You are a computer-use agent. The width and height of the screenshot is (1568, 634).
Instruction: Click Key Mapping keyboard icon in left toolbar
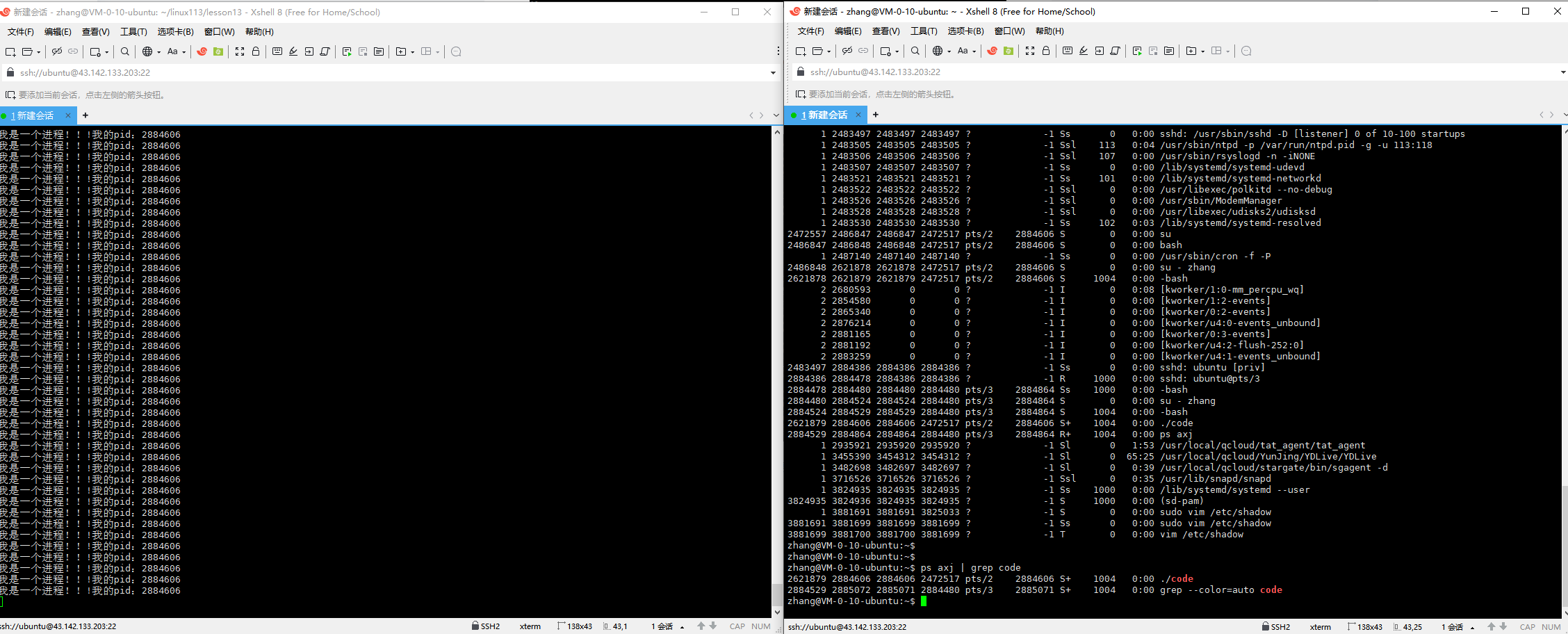click(277, 51)
